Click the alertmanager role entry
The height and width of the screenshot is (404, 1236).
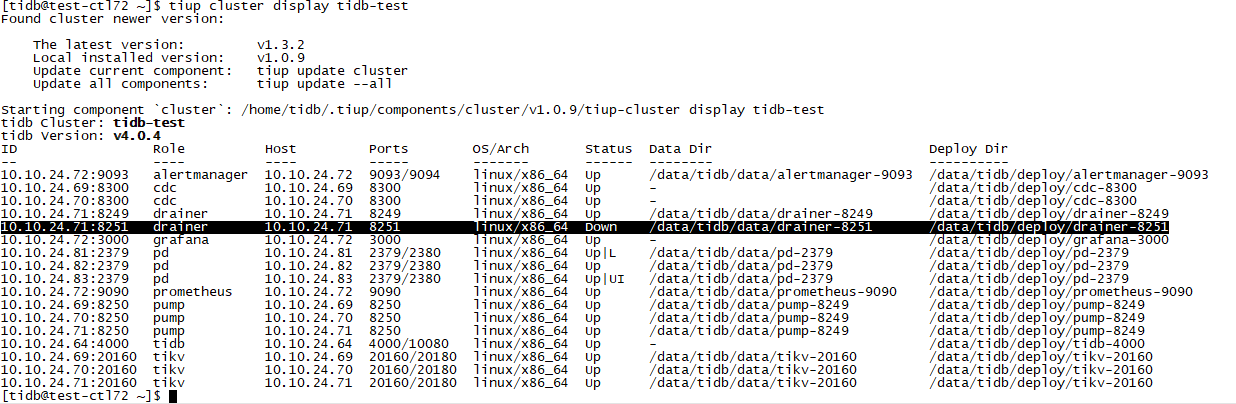pos(200,175)
